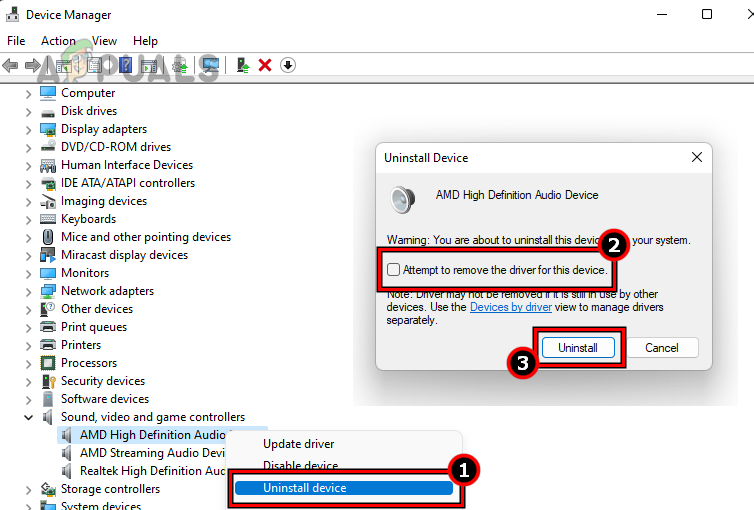Screen dimensions: 754x510
Task: Expand the Disk drives node
Action: click(x=28, y=112)
